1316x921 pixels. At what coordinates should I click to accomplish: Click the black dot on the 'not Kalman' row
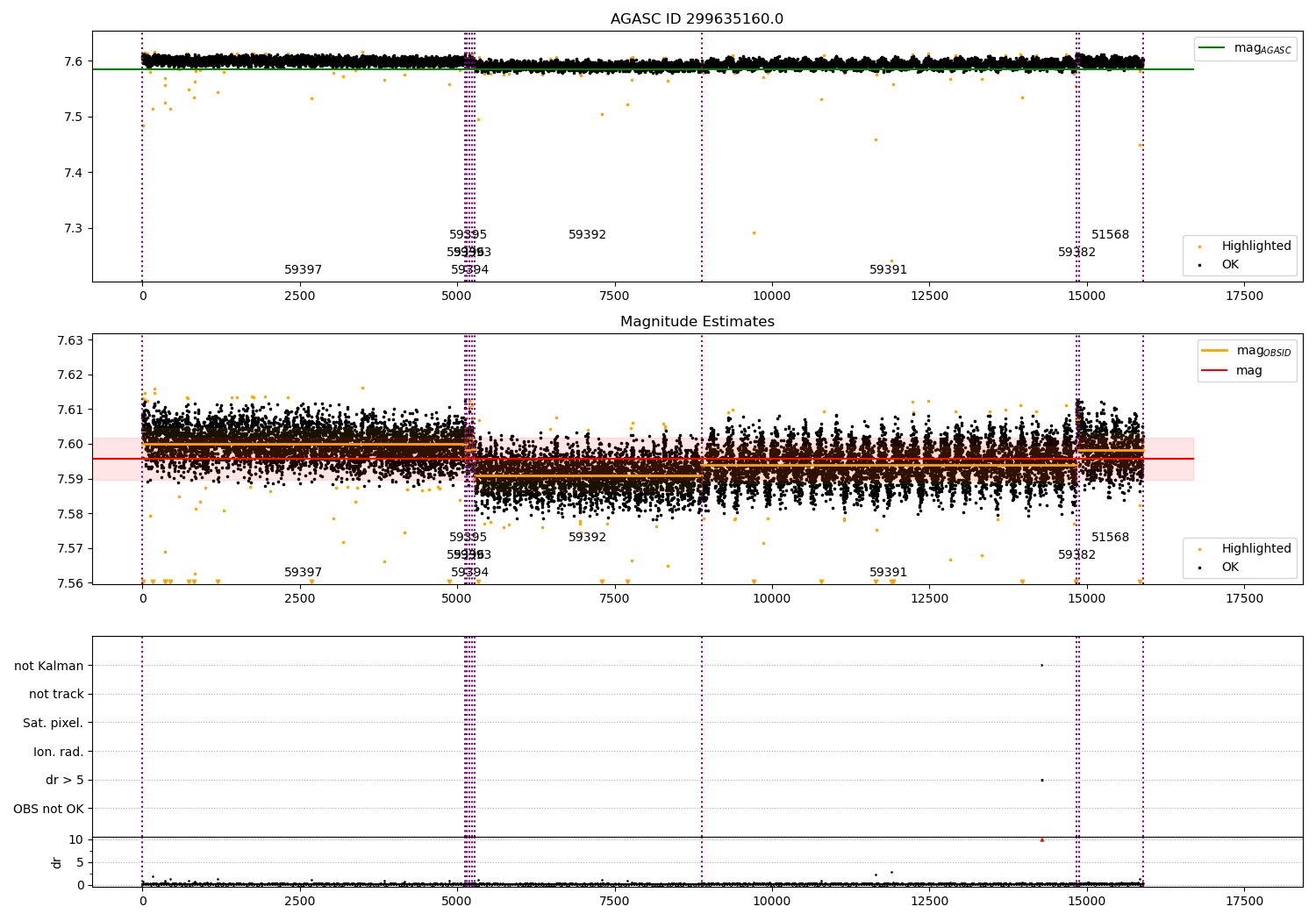[x=1041, y=665]
